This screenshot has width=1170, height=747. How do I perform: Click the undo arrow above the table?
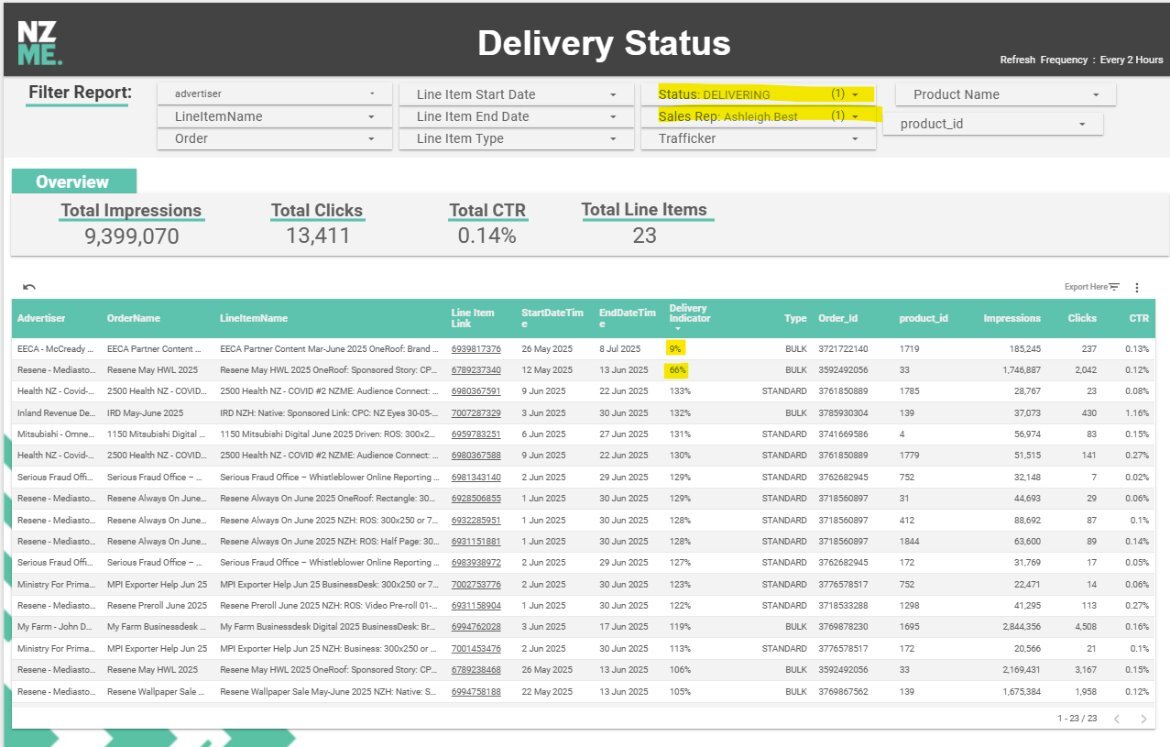(30, 287)
